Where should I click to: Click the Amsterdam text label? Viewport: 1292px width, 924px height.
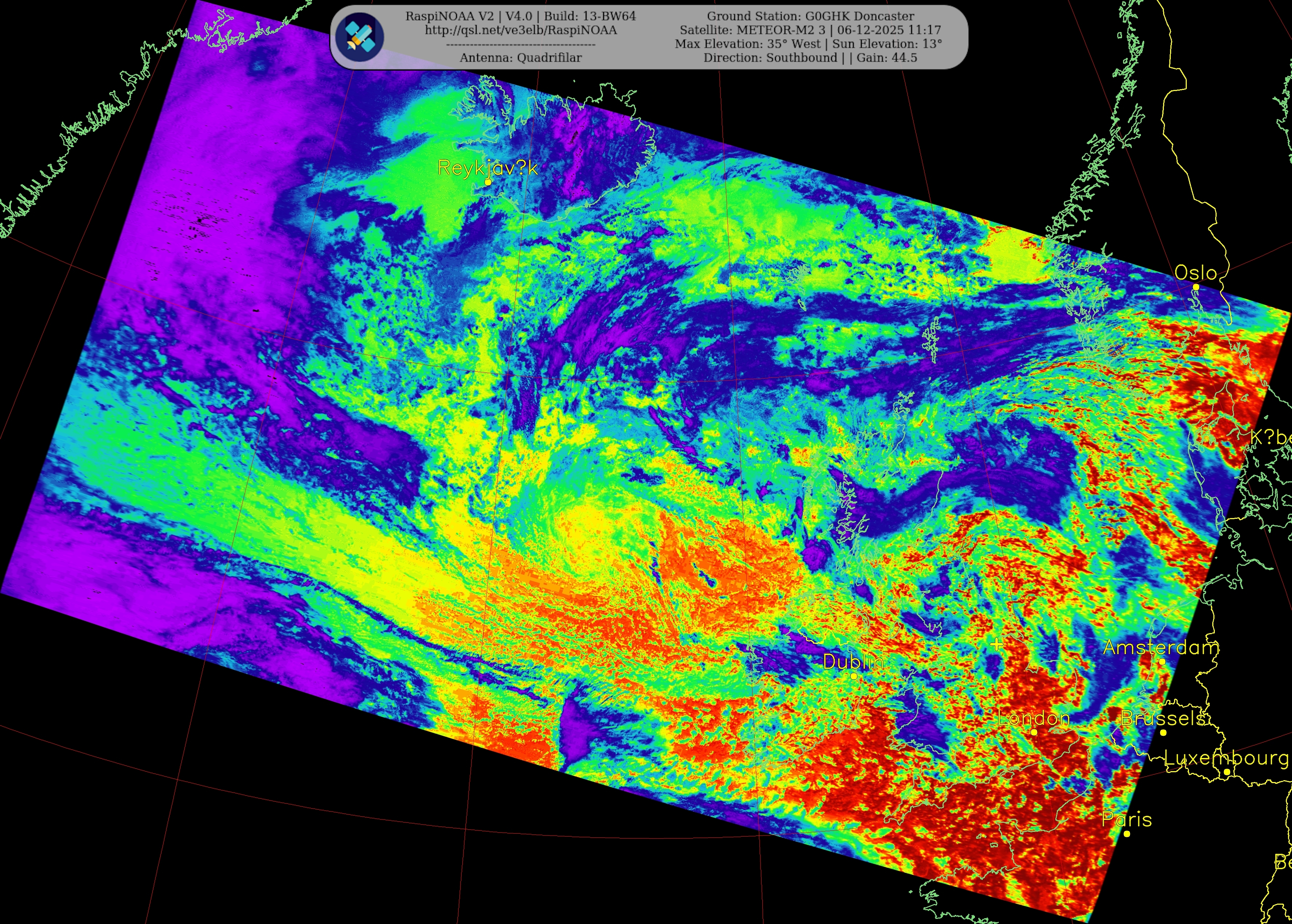[1161, 647]
